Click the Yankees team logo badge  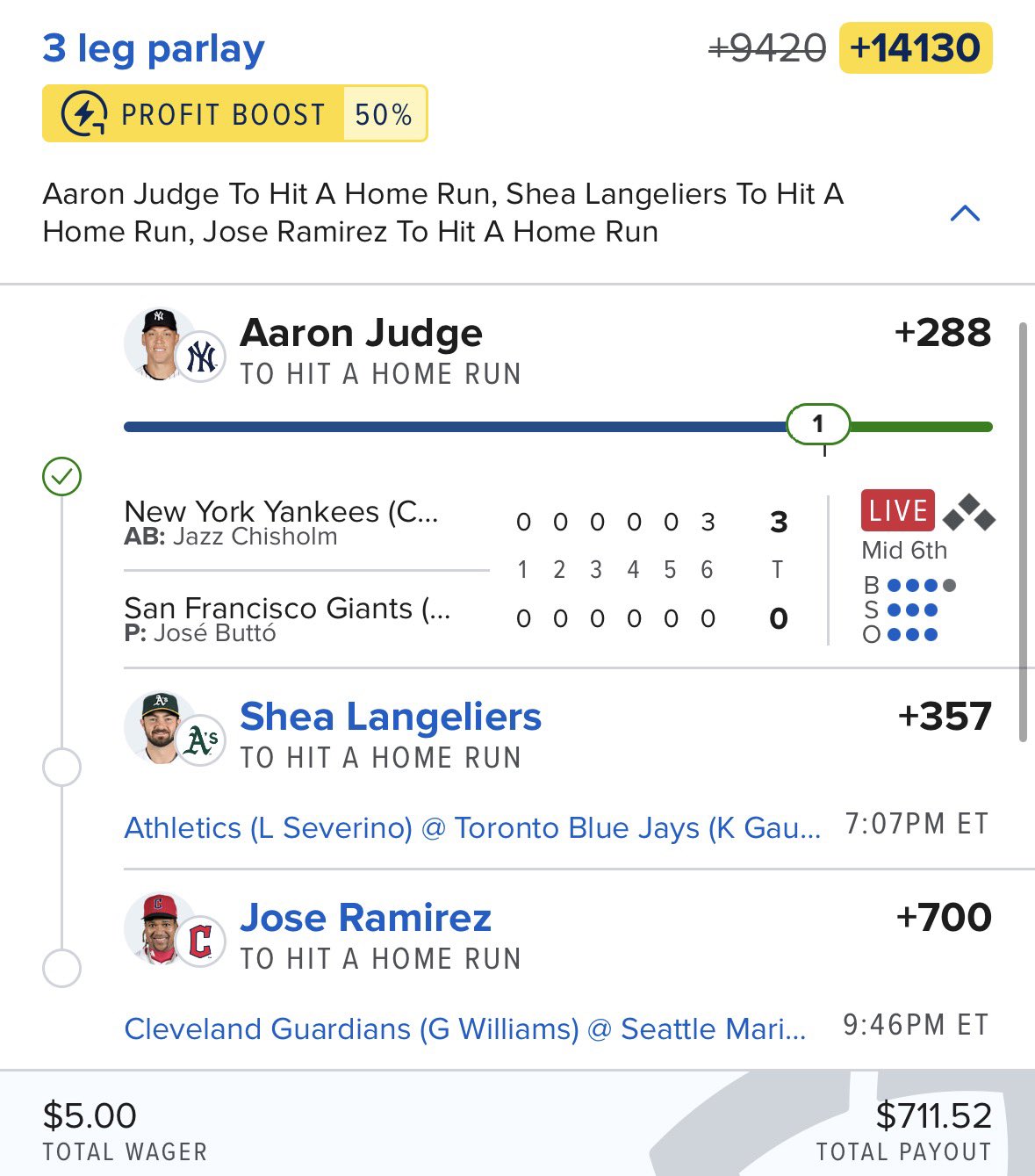click(x=201, y=357)
